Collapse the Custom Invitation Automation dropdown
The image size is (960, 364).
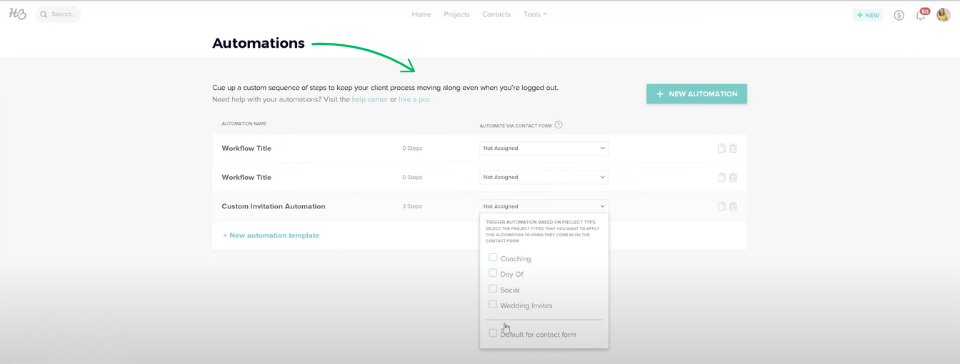pyautogui.click(x=544, y=206)
